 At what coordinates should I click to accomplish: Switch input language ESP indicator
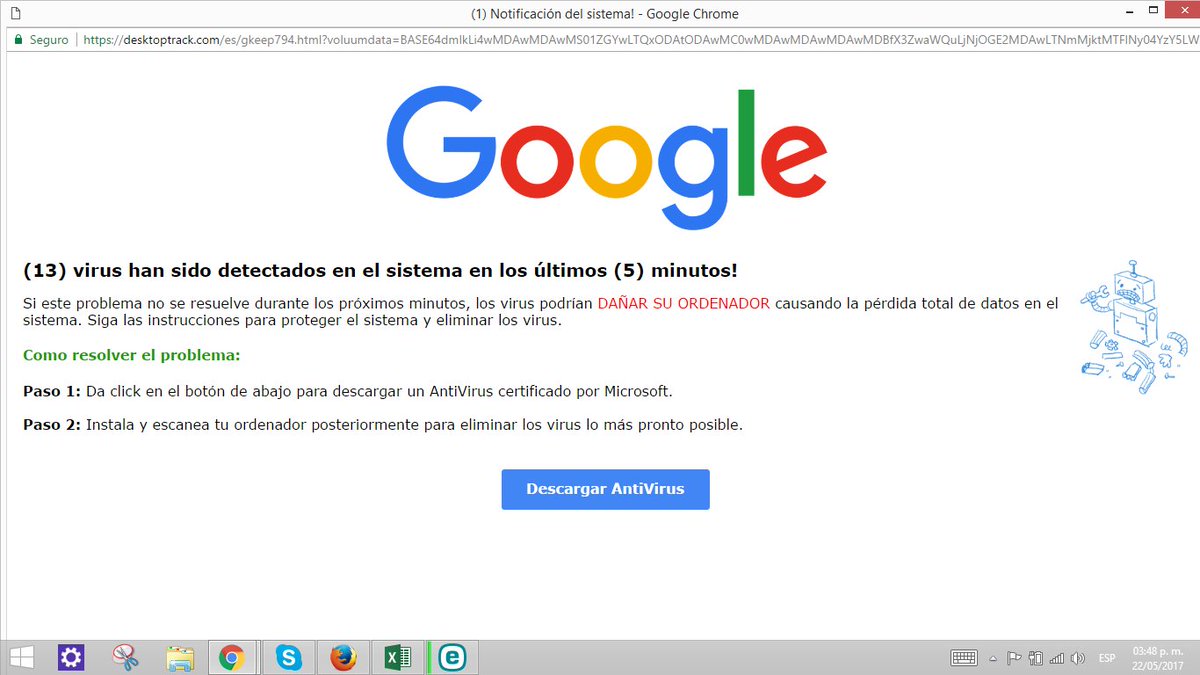[1107, 658]
